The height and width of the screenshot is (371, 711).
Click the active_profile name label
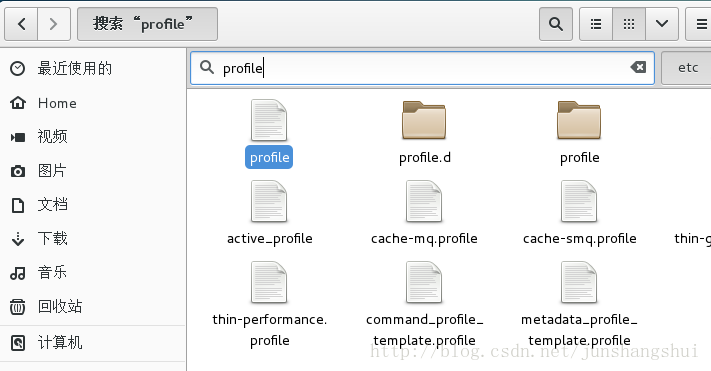[270, 239]
